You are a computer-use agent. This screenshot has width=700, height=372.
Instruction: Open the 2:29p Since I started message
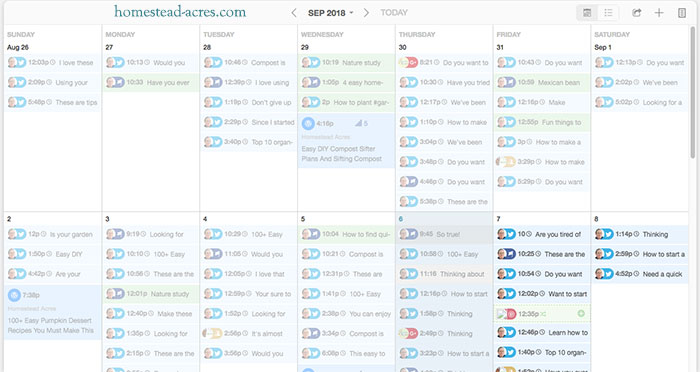[248, 122]
